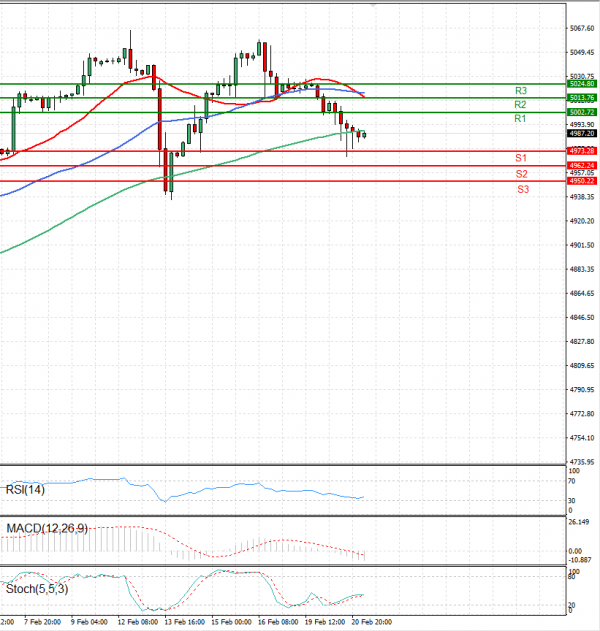Image resolution: width=600 pixels, height=631 pixels.
Task: Select the 5013.76 resistance price tag
Action: (582, 98)
